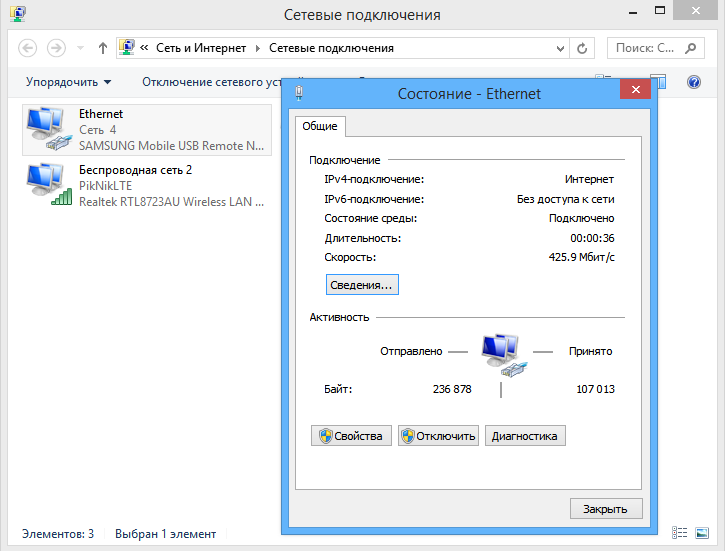Image resolution: width=725 pixels, height=551 pixels.
Task: Switch to details view icon in status bar
Action: pyautogui.click(x=679, y=533)
